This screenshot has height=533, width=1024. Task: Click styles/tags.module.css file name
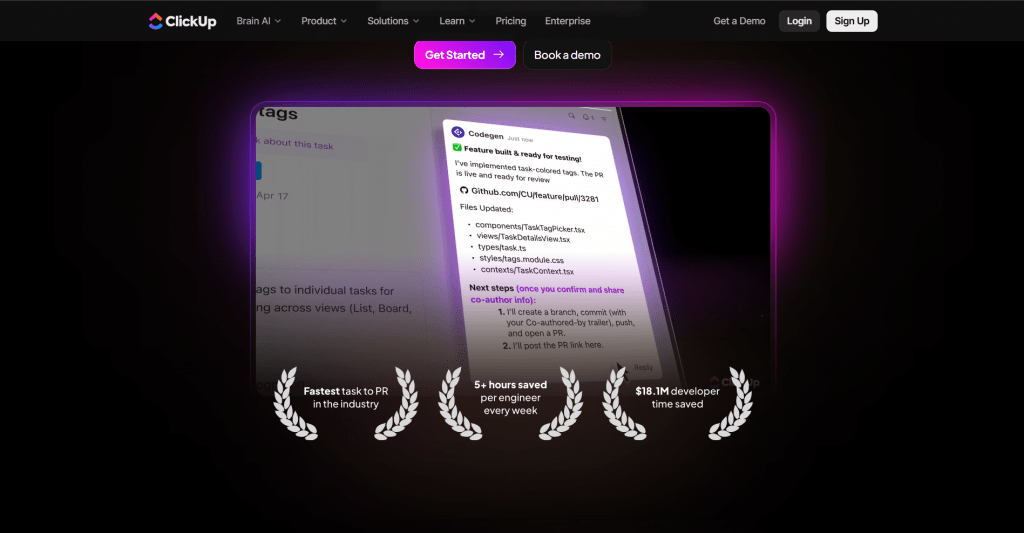point(521,259)
